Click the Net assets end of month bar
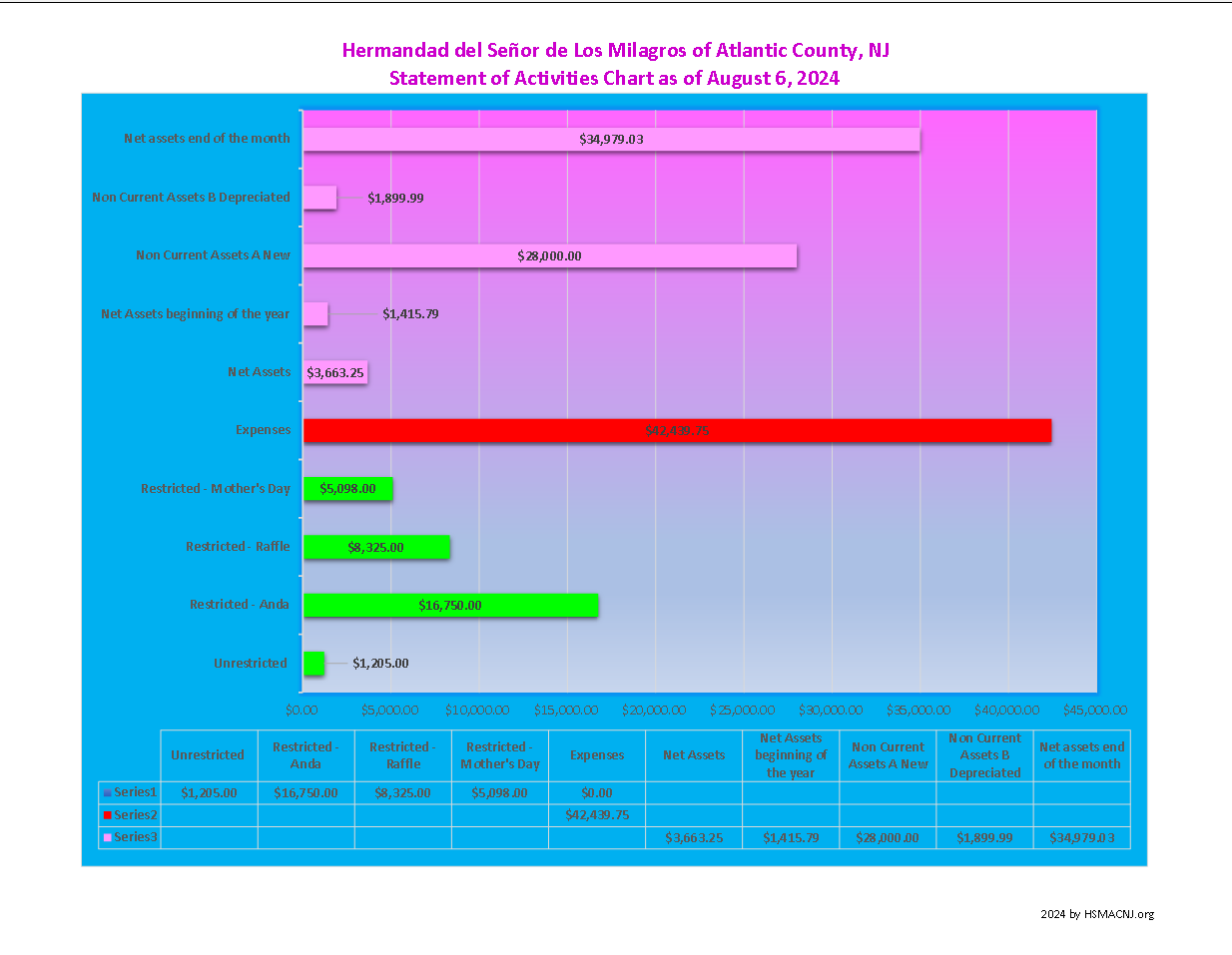 (x=611, y=139)
